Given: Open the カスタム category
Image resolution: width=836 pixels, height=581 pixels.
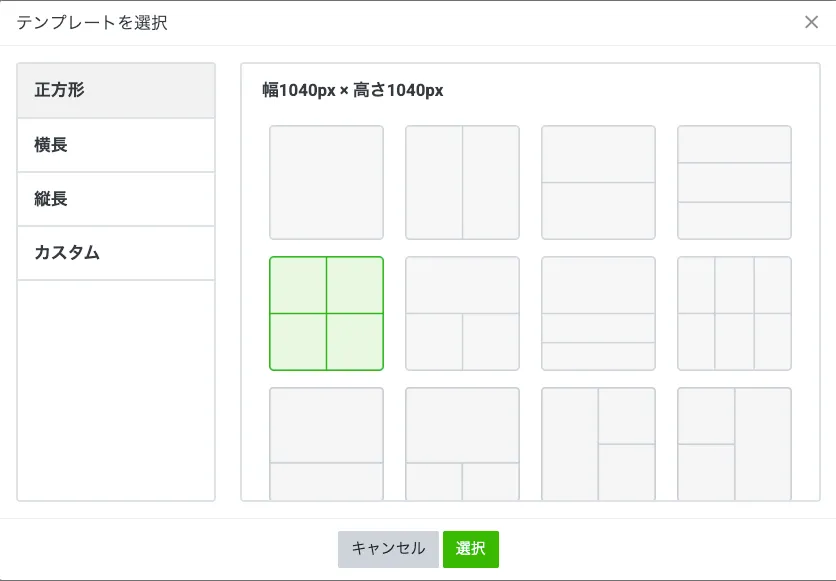Looking at the screenshot, I should pos(116,253).
